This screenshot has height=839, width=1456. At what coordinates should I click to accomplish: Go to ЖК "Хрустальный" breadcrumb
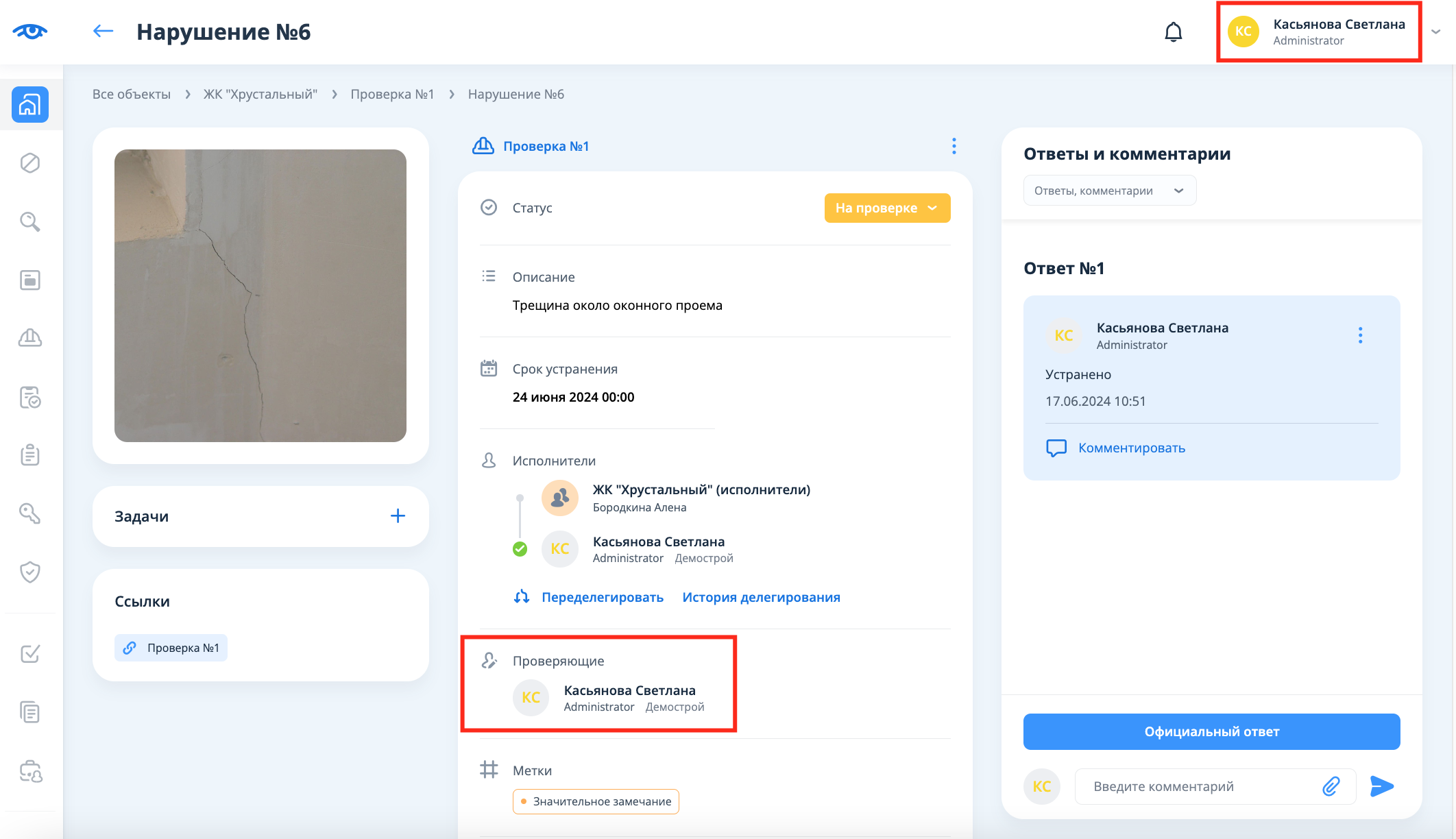tap(260, 94)
